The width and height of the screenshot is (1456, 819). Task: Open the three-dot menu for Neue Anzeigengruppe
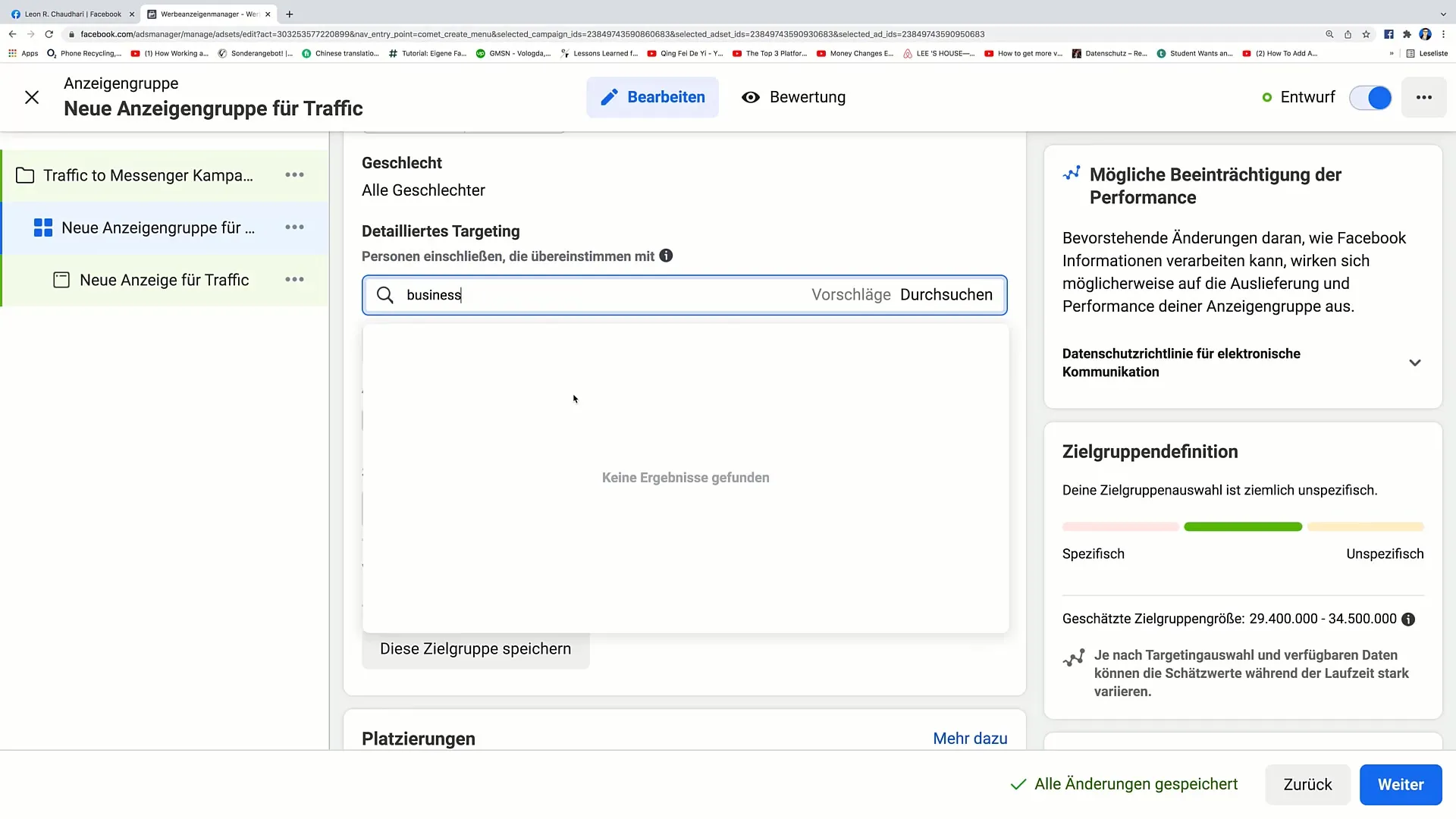295,227
